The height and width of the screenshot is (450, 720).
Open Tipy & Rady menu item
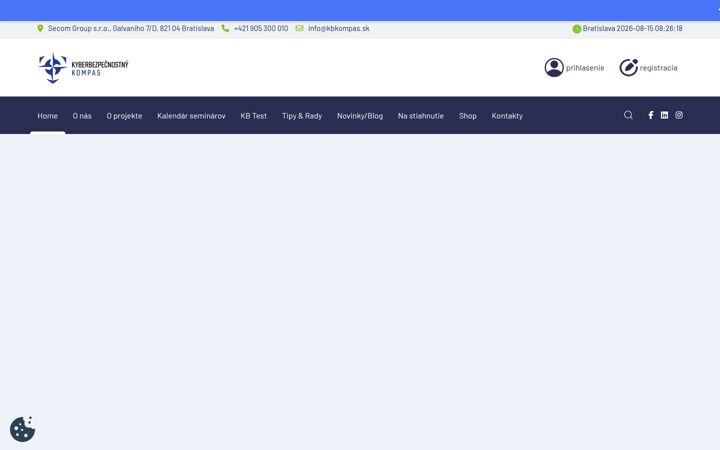302,116
